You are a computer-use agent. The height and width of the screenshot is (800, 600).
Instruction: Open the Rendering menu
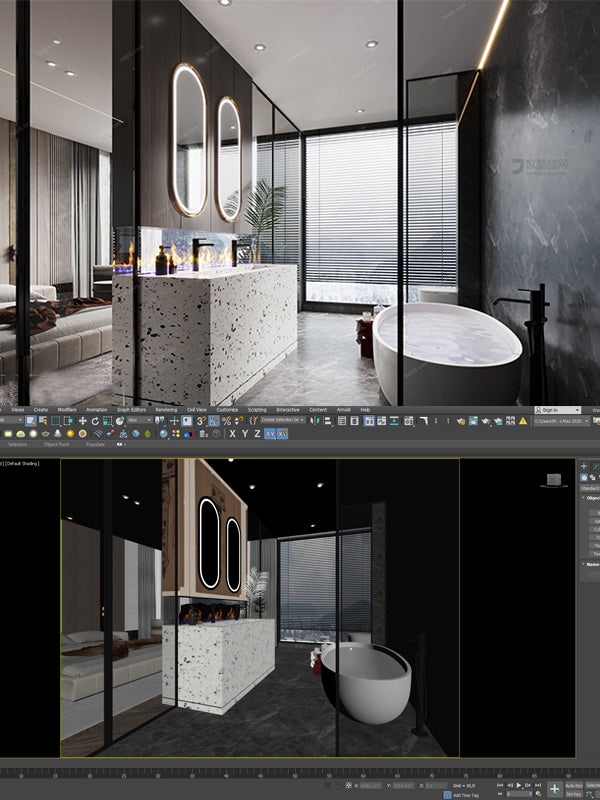click(x=166, y=410)
